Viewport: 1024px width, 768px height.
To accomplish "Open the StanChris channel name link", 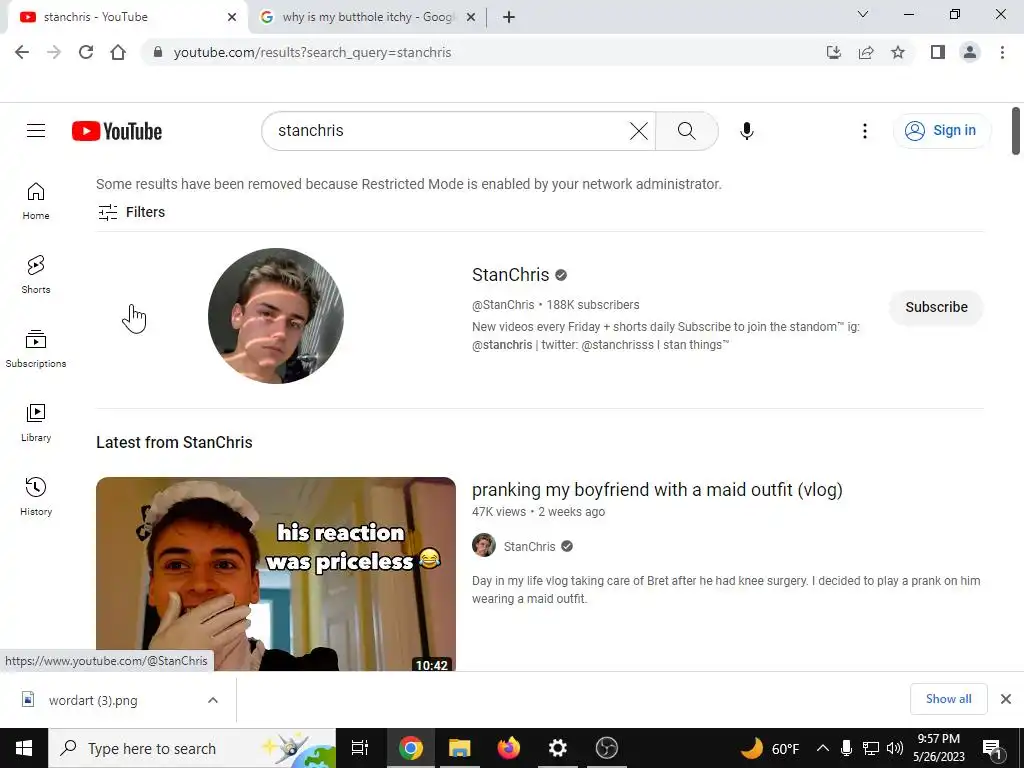I will pos(511,275).
